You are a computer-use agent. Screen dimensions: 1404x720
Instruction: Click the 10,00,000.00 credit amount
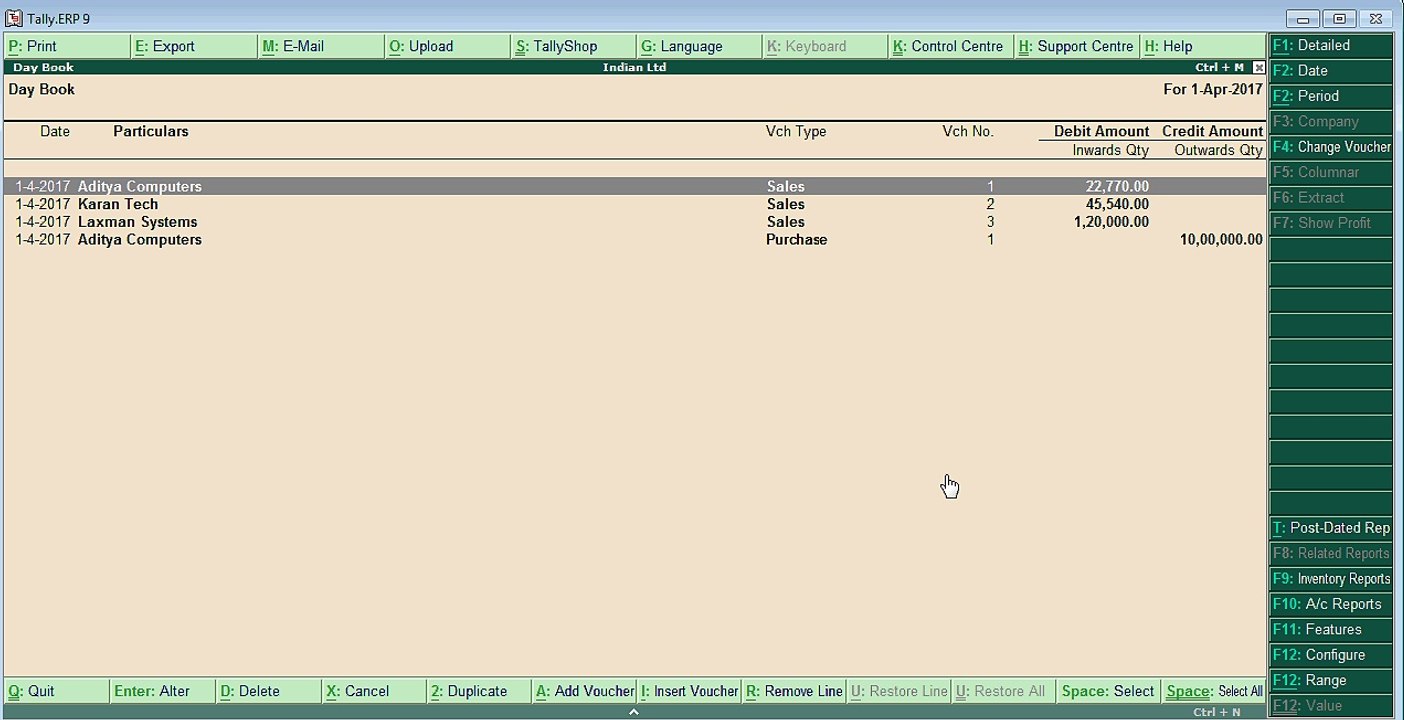click(1221, 240)
